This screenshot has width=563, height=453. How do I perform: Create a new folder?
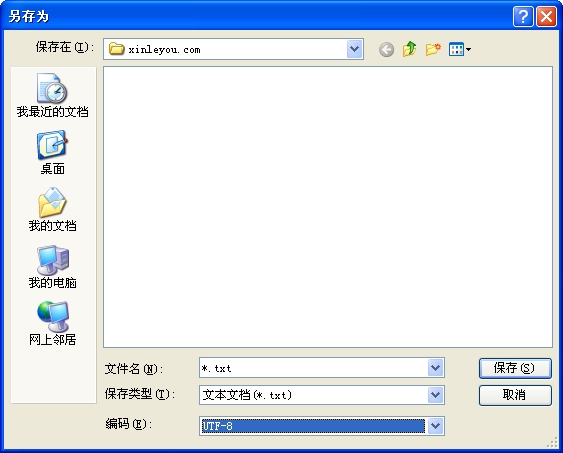coord(433,49)
